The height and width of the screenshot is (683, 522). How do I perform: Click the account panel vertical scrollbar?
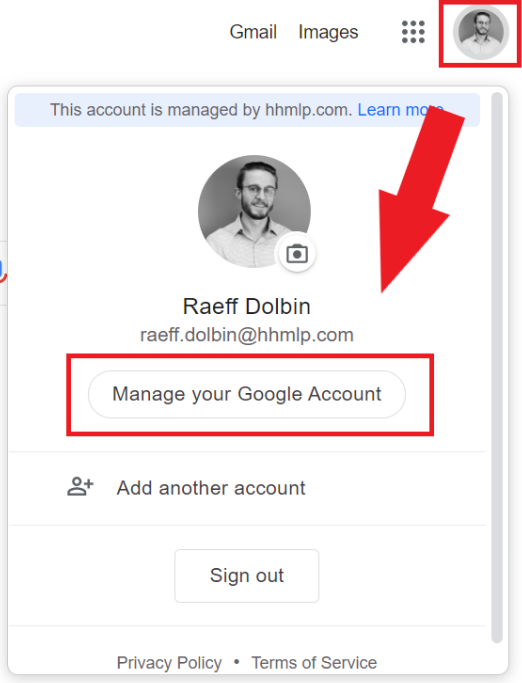click(497, 367)
